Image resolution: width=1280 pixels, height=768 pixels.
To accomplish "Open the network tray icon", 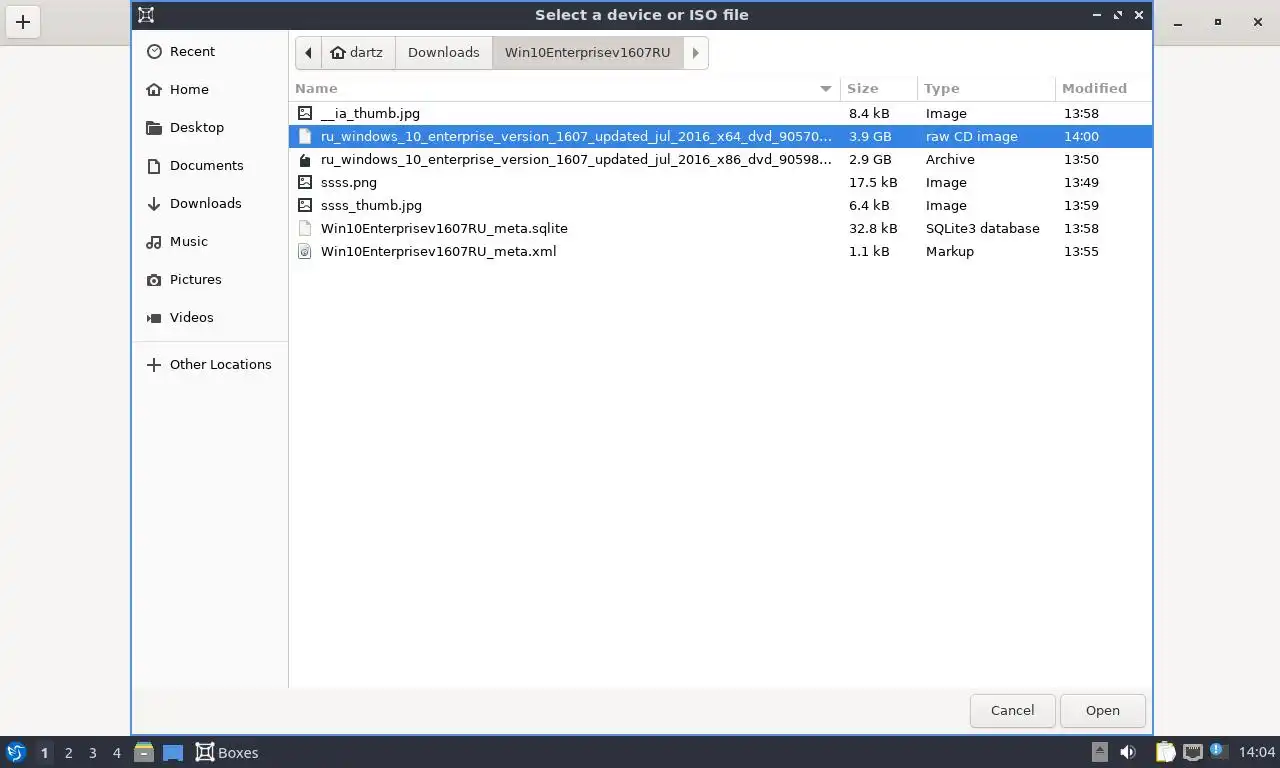I will [1192, 752].
